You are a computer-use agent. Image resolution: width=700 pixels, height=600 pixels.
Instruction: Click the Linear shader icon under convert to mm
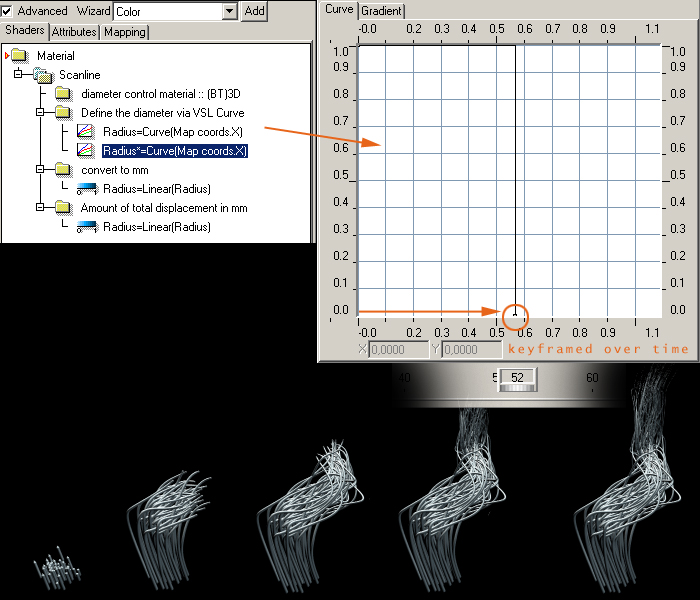tap(87, 189)
